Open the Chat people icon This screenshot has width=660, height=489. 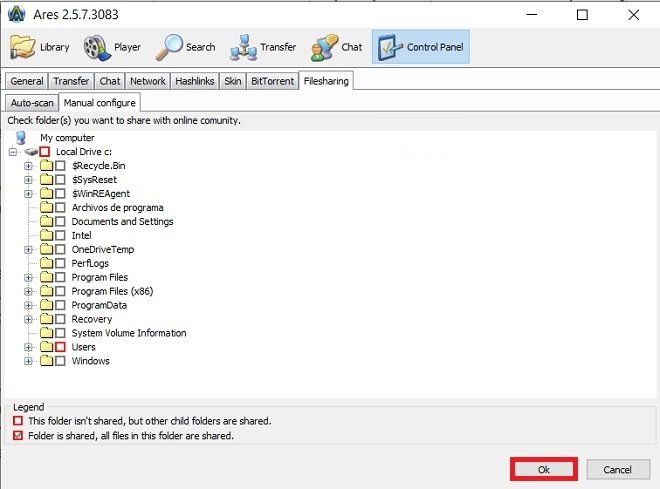324,47
